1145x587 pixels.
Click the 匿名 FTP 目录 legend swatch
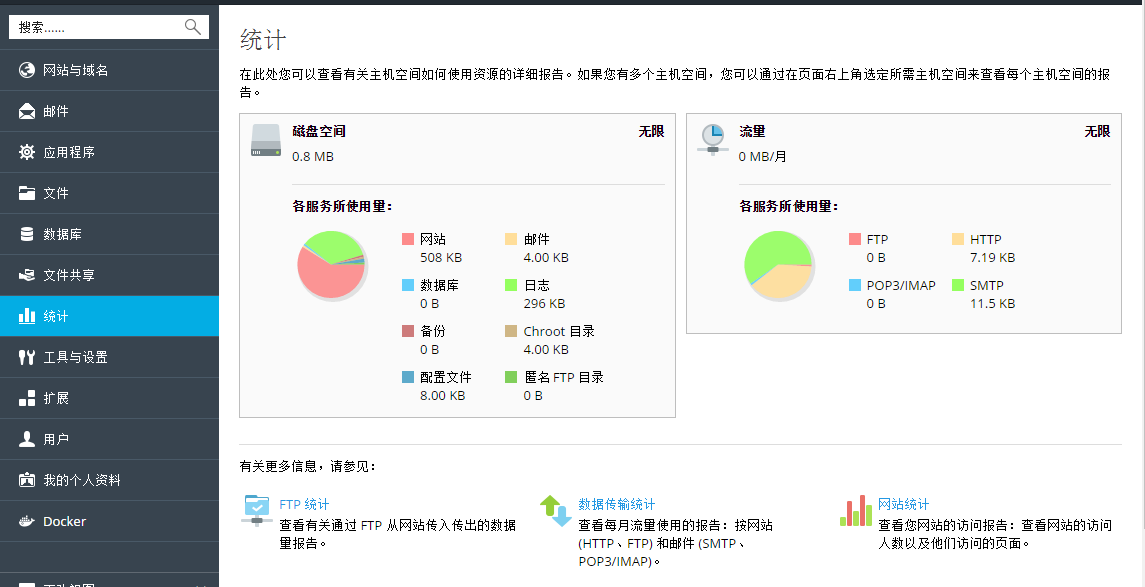coord(511,377)
